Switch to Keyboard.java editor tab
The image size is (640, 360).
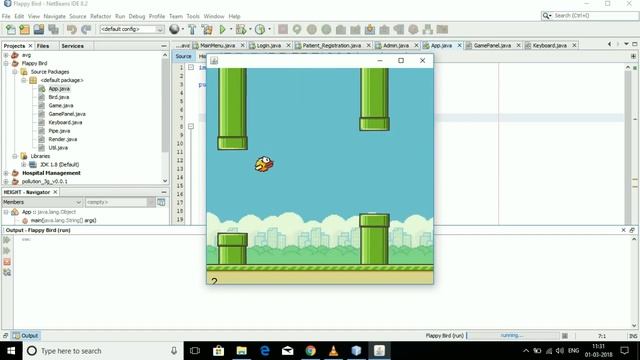tap(549, 45)
